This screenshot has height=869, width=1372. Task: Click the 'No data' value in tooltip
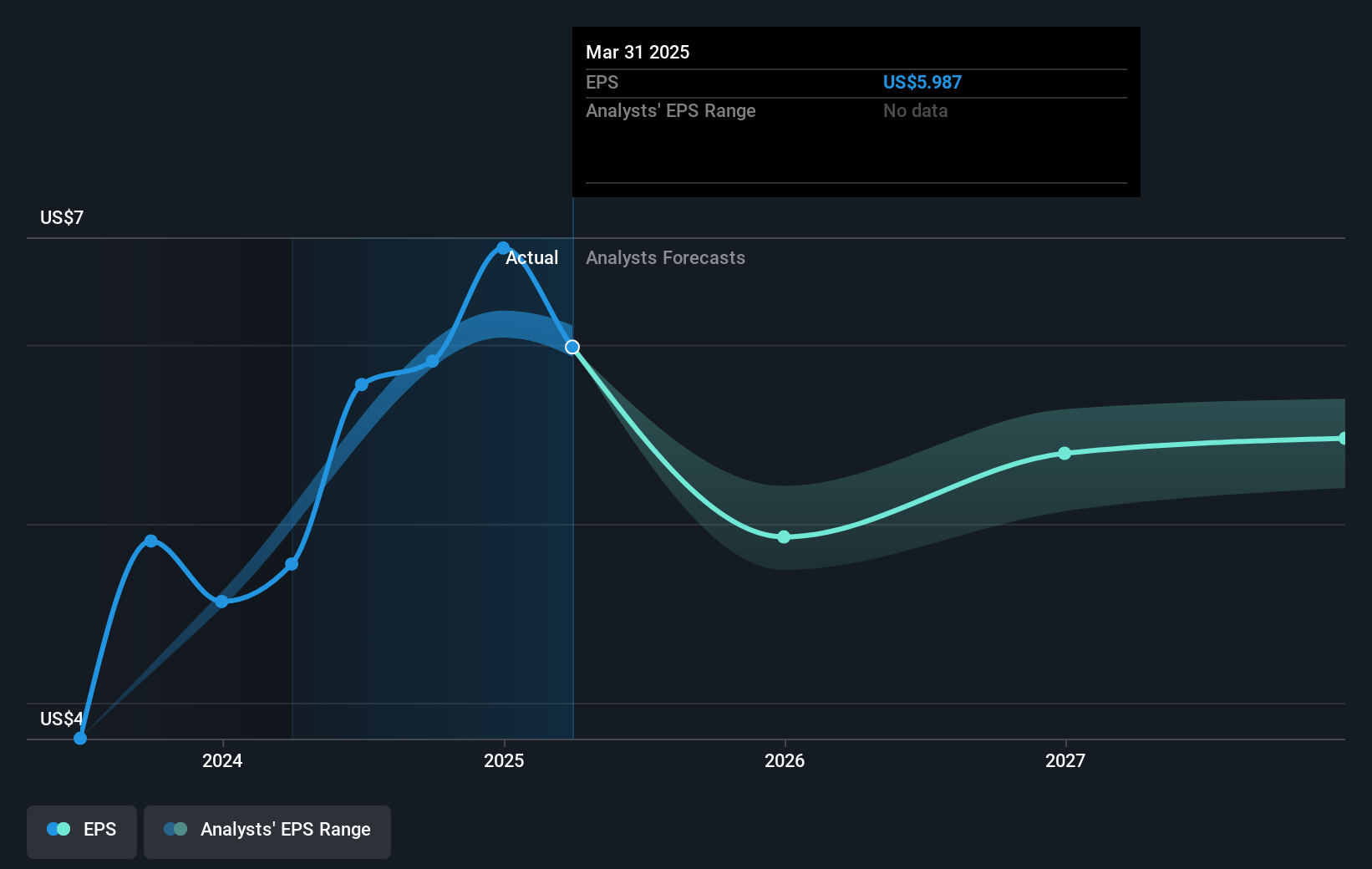[x=916, y=110]
